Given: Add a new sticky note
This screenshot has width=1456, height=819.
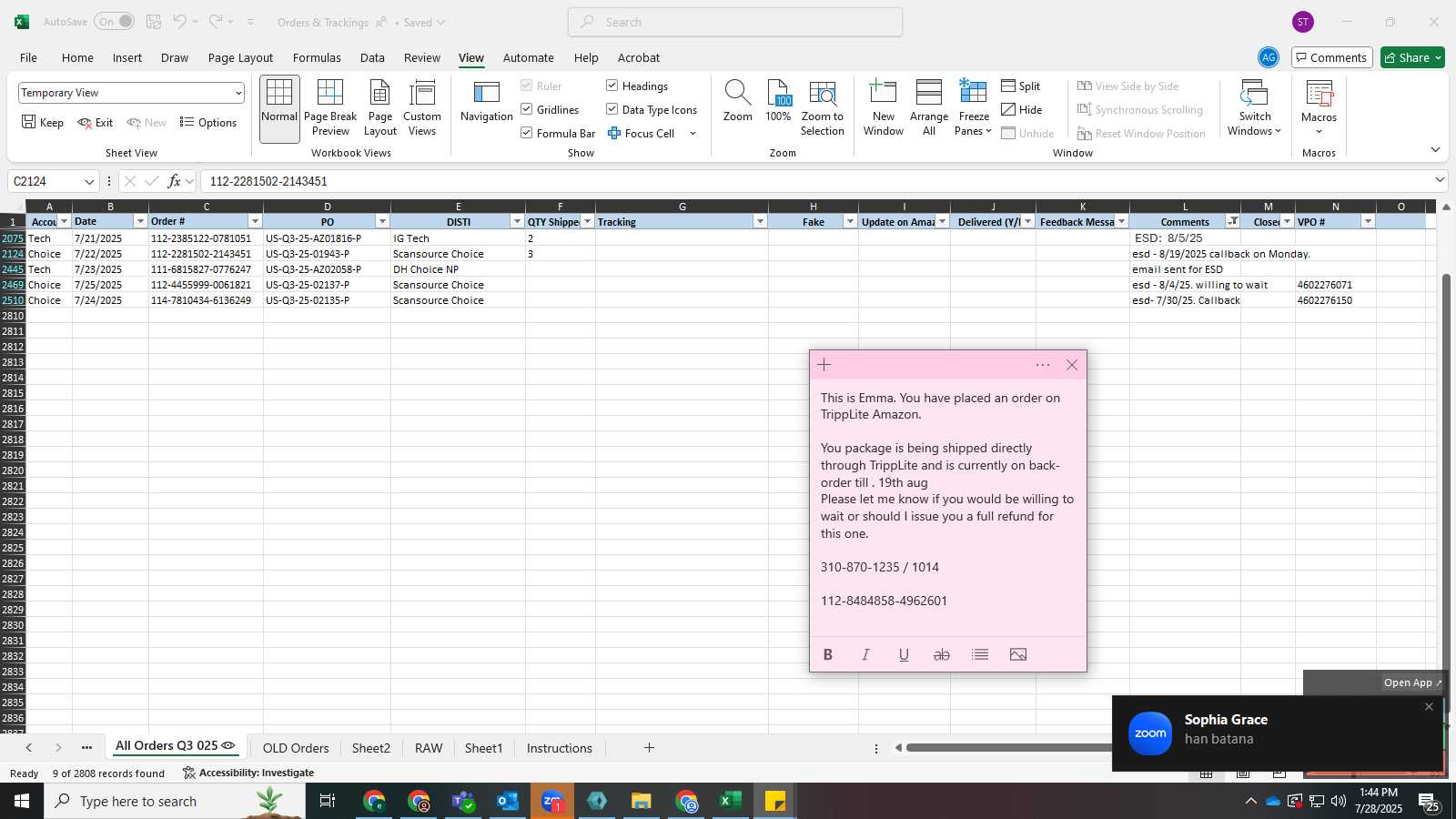Looking at the screenshot, I should pyautogui.click(x=824, y=365).
